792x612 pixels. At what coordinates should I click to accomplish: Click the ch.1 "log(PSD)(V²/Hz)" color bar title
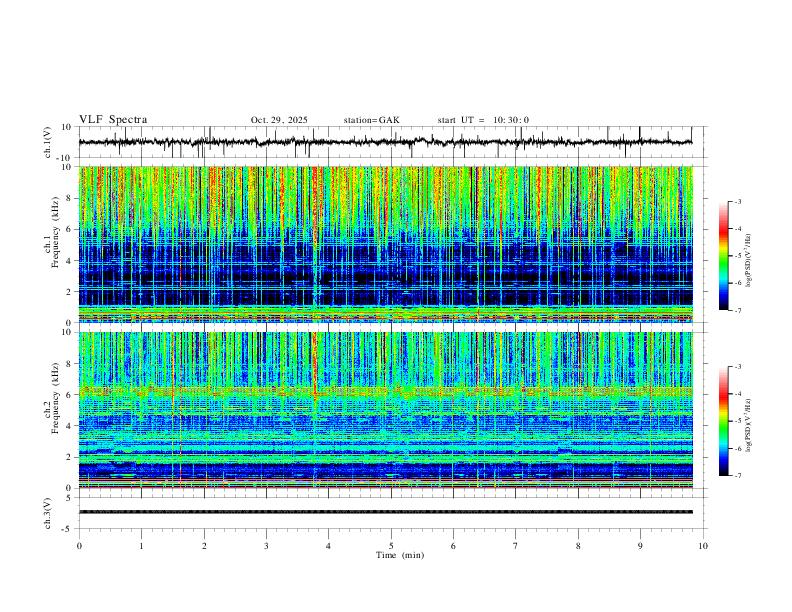coord(749,260)
